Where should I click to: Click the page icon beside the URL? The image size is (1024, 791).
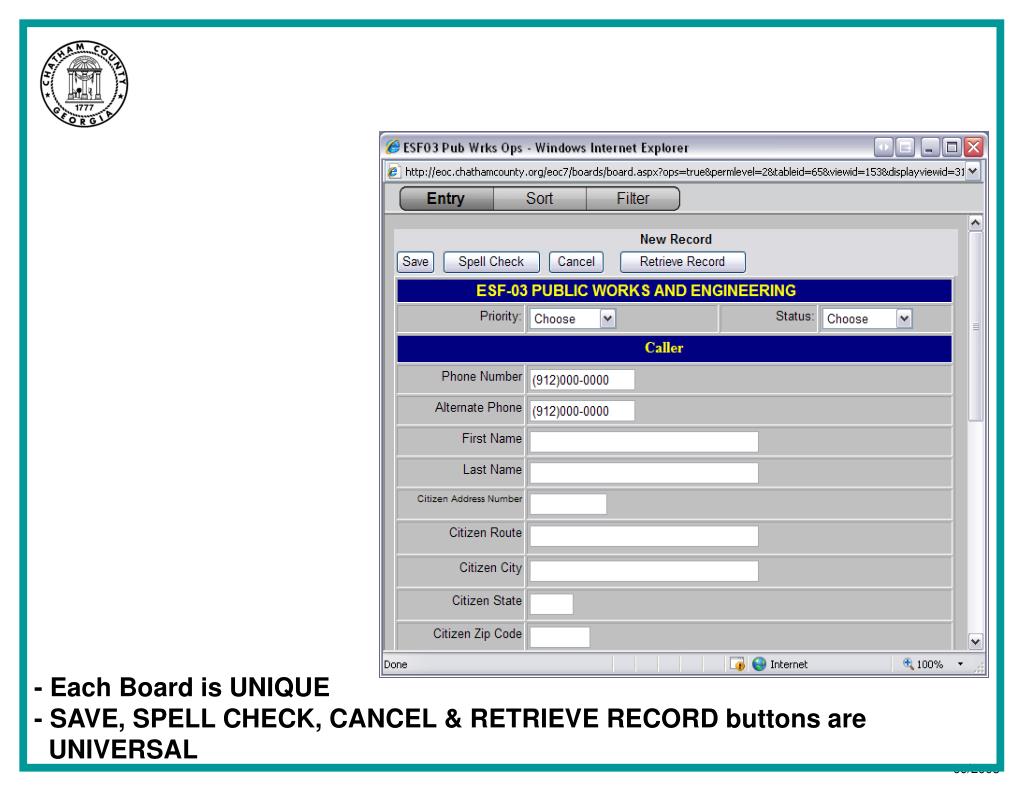(393, 172)
